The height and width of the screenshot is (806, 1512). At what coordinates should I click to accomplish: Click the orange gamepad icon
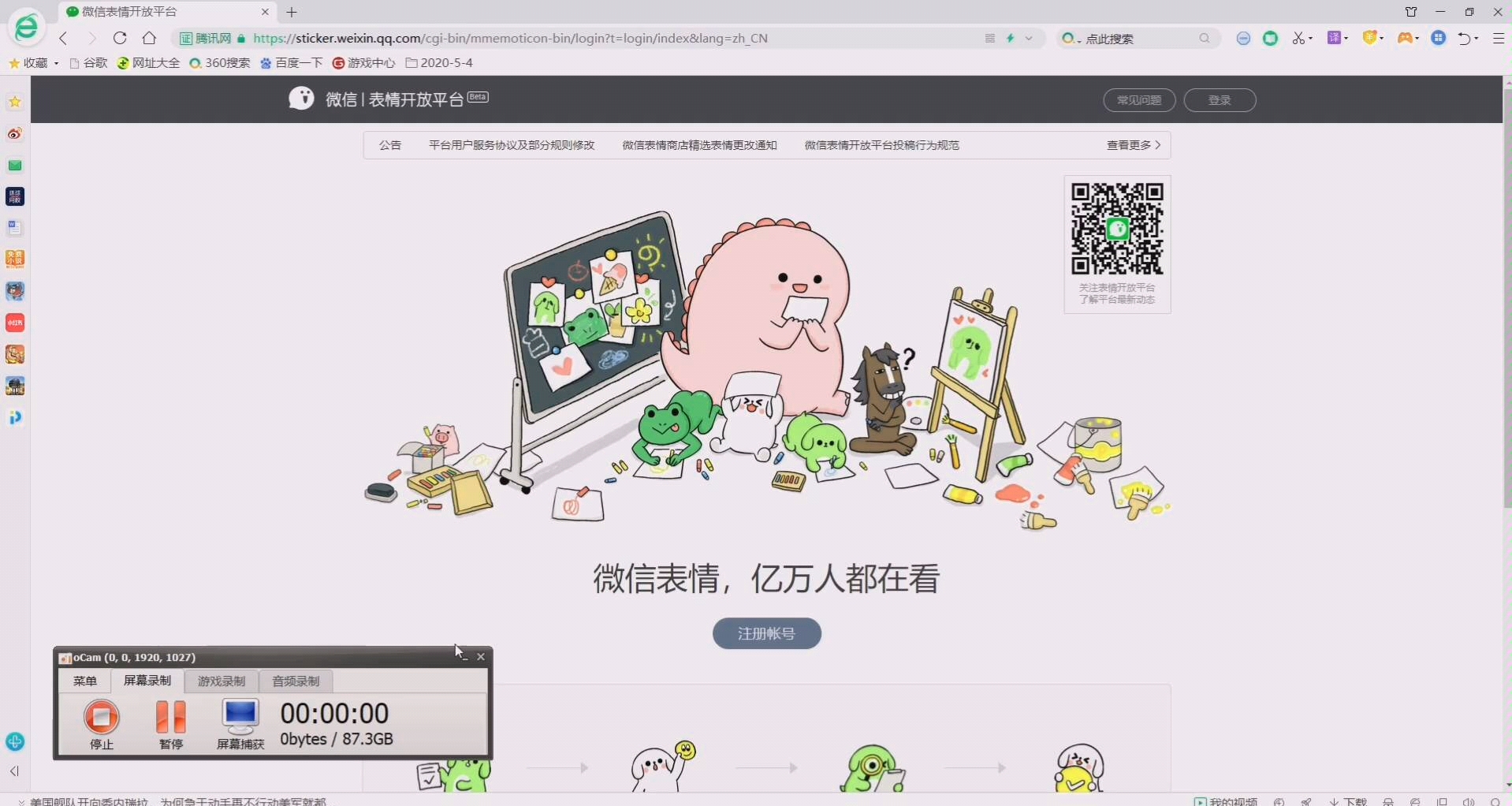[1405, 37]
